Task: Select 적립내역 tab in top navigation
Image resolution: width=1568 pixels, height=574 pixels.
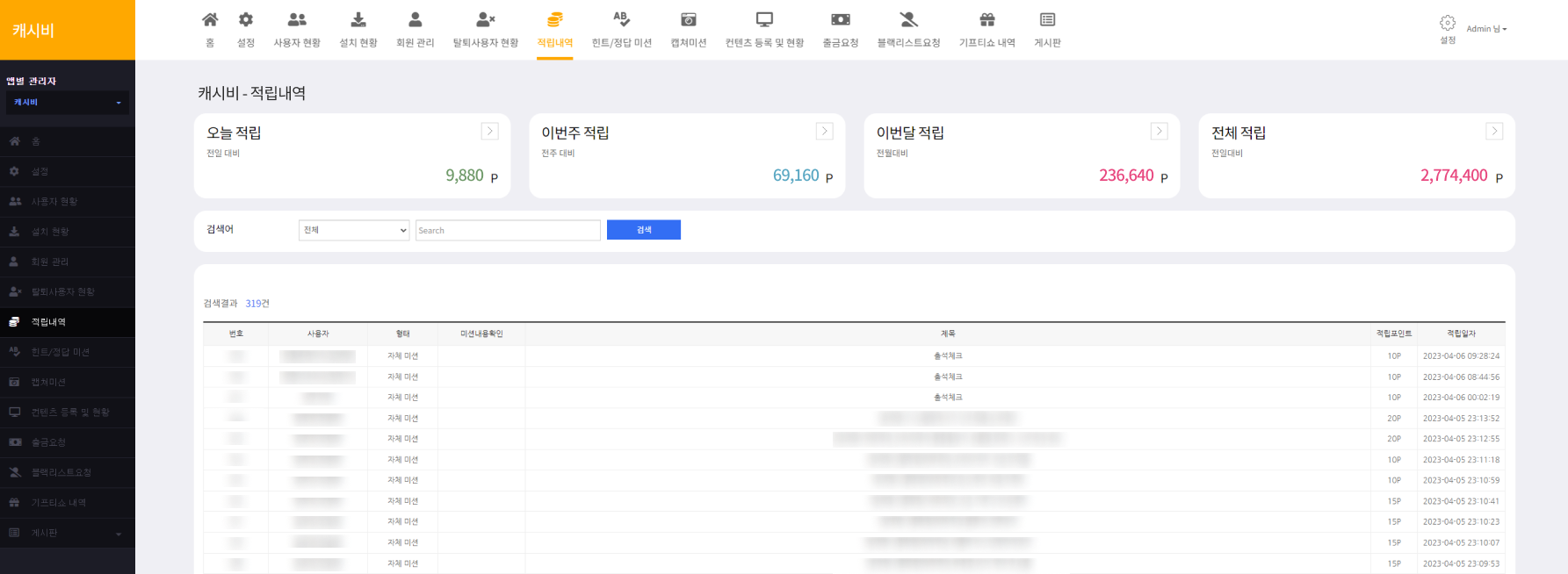Action: (x=555, y=30)
